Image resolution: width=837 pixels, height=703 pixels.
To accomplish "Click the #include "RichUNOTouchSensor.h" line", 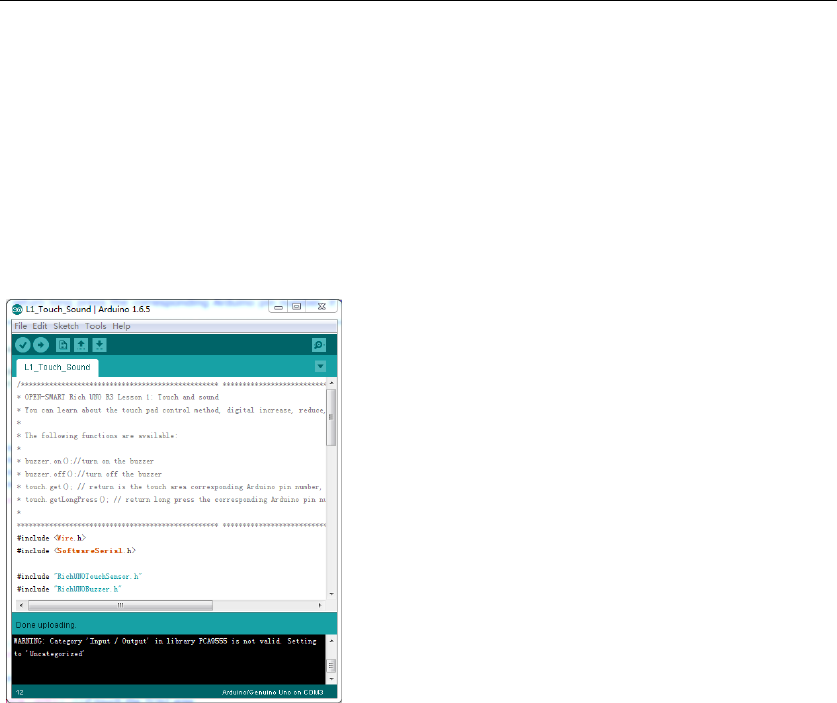I will pos(80,576).
